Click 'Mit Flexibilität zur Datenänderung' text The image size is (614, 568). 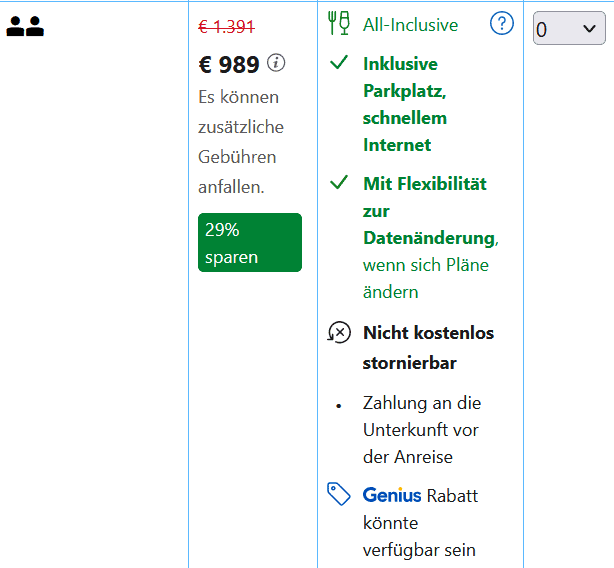[425, 211]
